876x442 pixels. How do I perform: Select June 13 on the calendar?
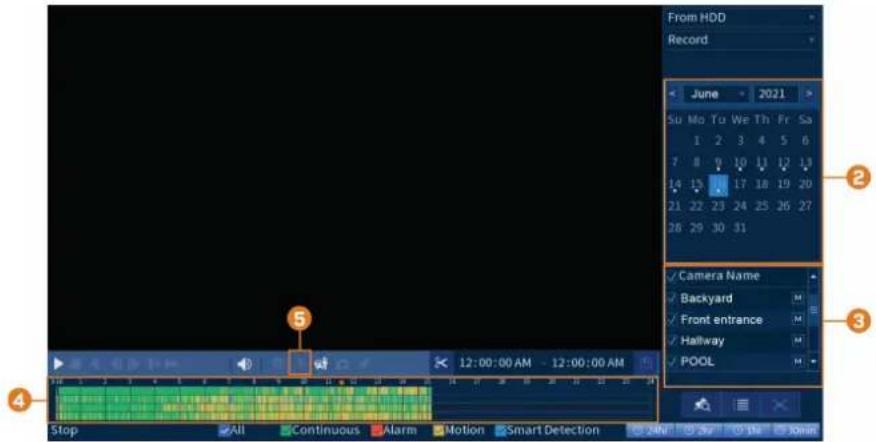tap(805, 163)
